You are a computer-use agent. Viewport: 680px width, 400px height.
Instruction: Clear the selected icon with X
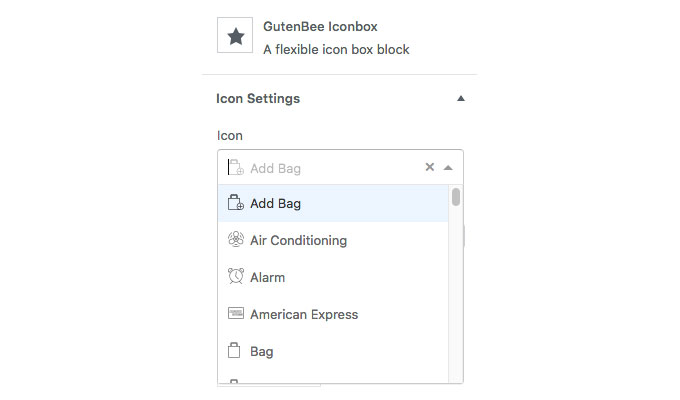tap(430, 167)
